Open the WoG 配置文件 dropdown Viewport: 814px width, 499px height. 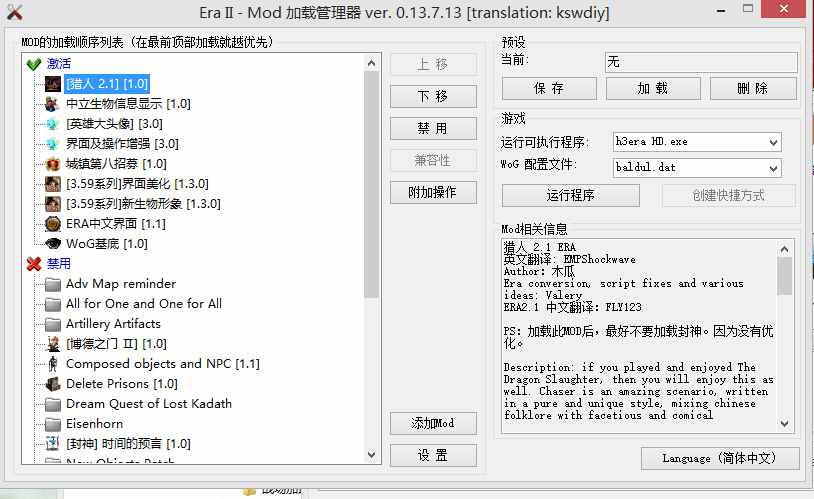click(x=773, y=168)
